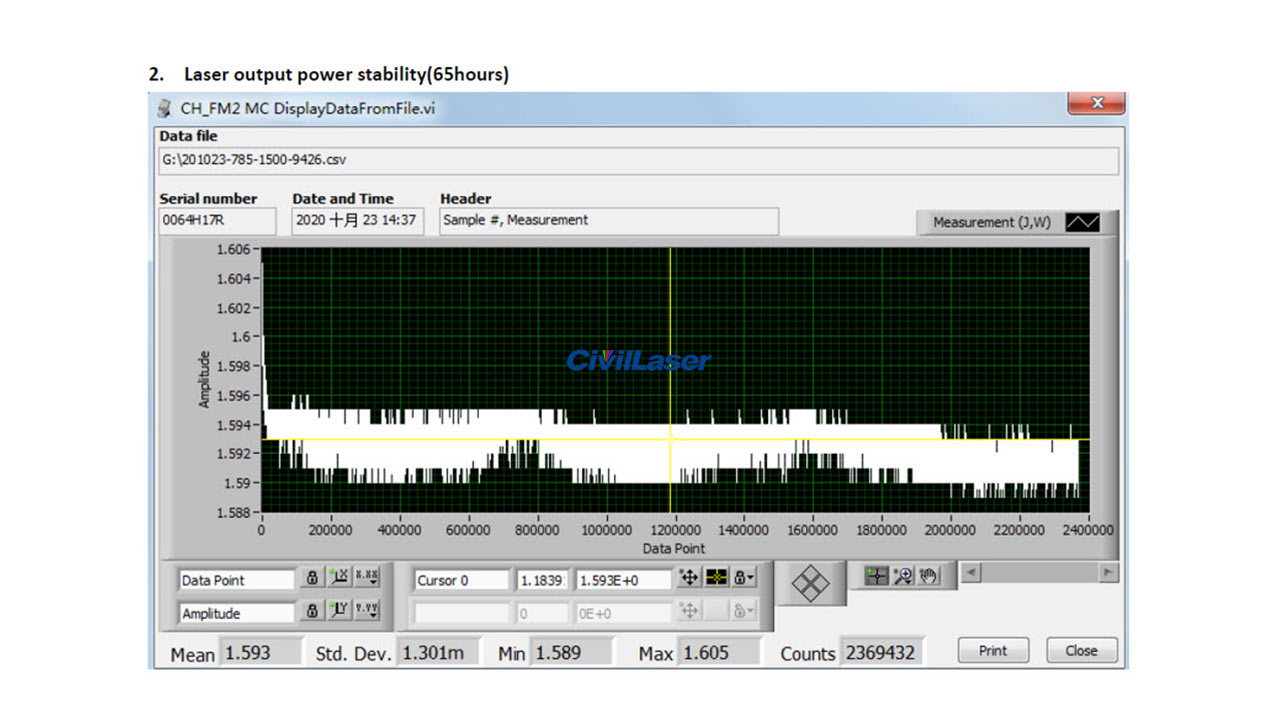Click the Y-axis autoscale once icon

[x=338, y=612]
